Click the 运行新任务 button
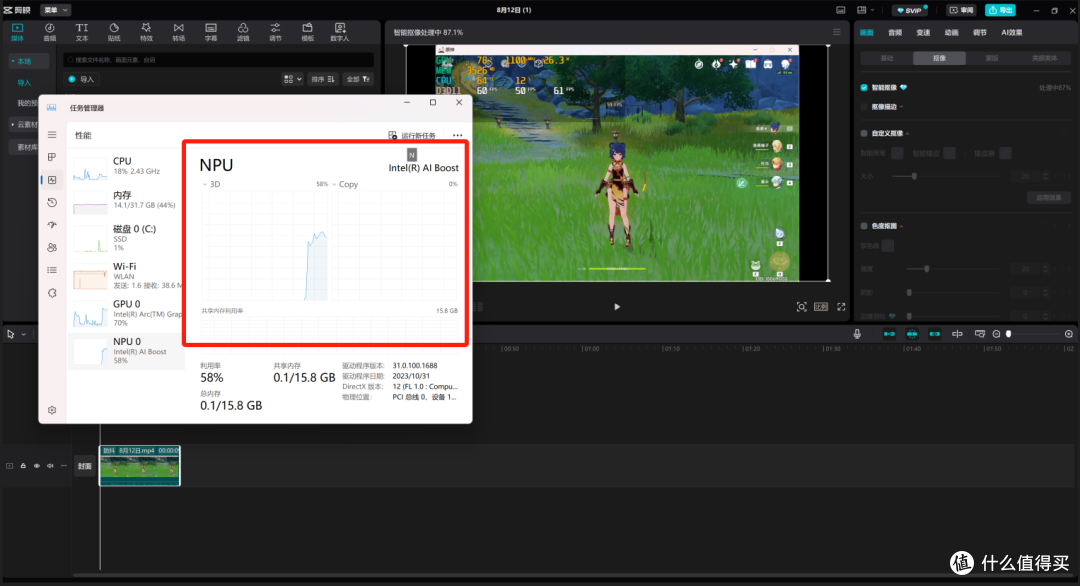1080x586 pixels. coord(412,135)
